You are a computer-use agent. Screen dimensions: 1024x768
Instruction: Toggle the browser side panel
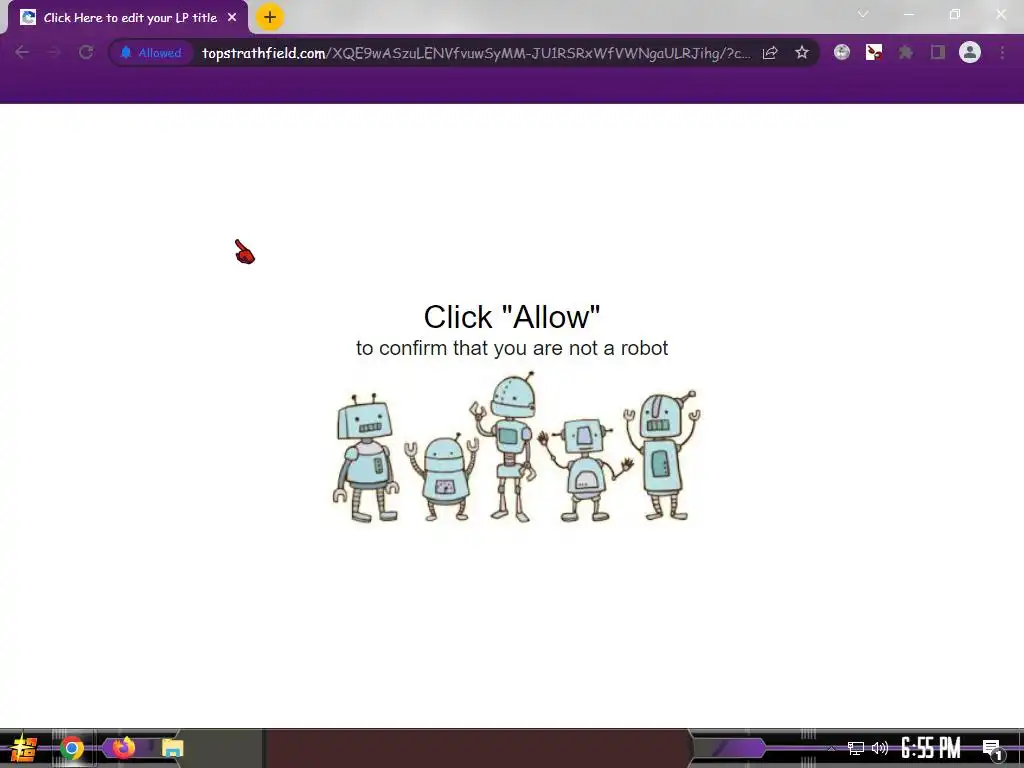point(938,52)
